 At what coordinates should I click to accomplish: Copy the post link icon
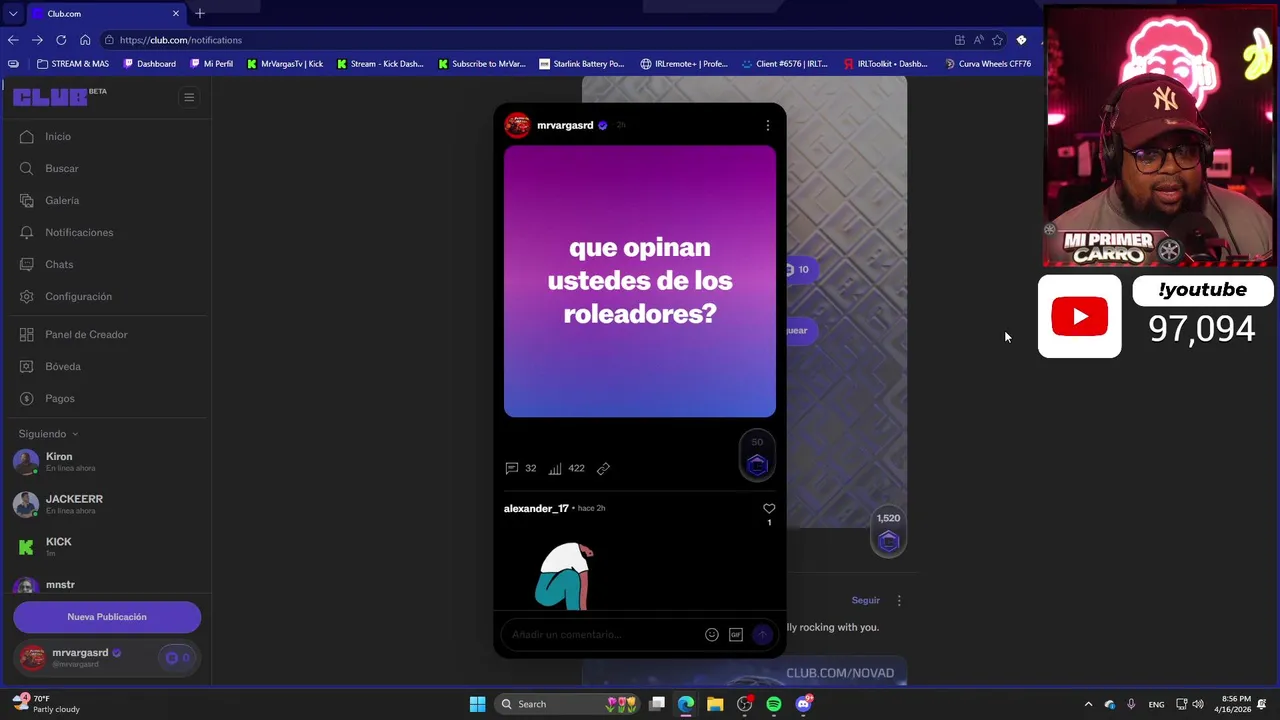coord(603,468)
